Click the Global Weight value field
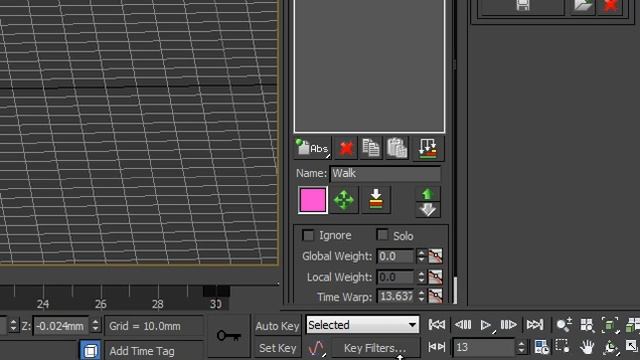640x360 pixels. (395, 256)
